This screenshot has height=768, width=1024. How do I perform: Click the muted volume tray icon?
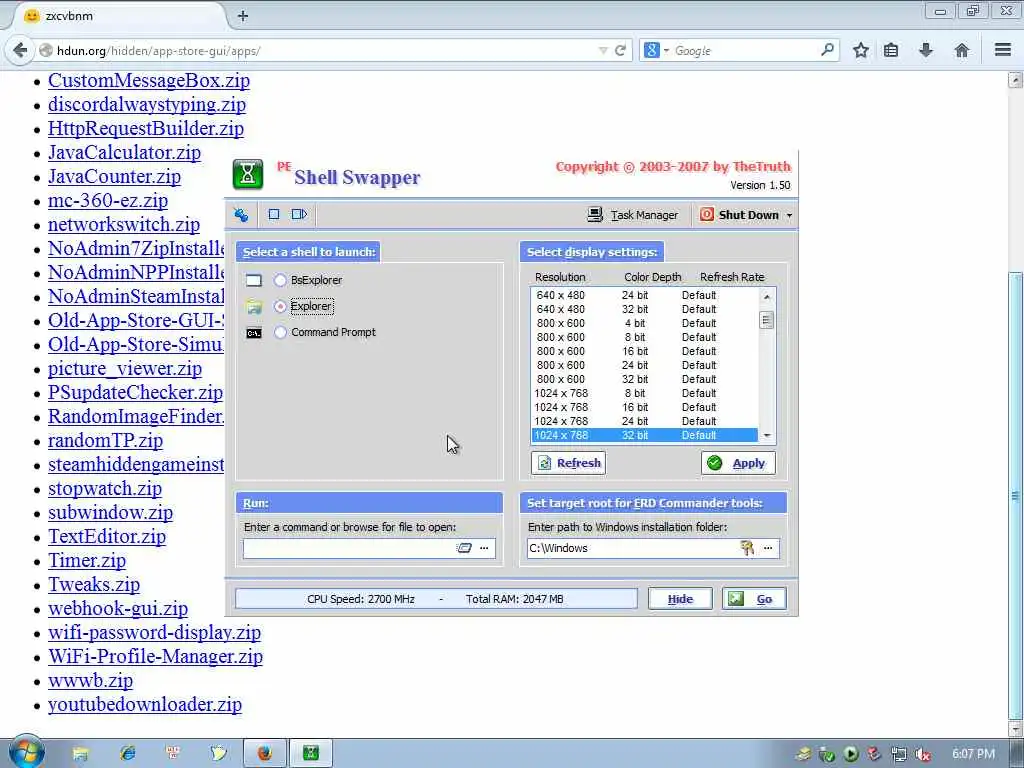coord(922,755)
